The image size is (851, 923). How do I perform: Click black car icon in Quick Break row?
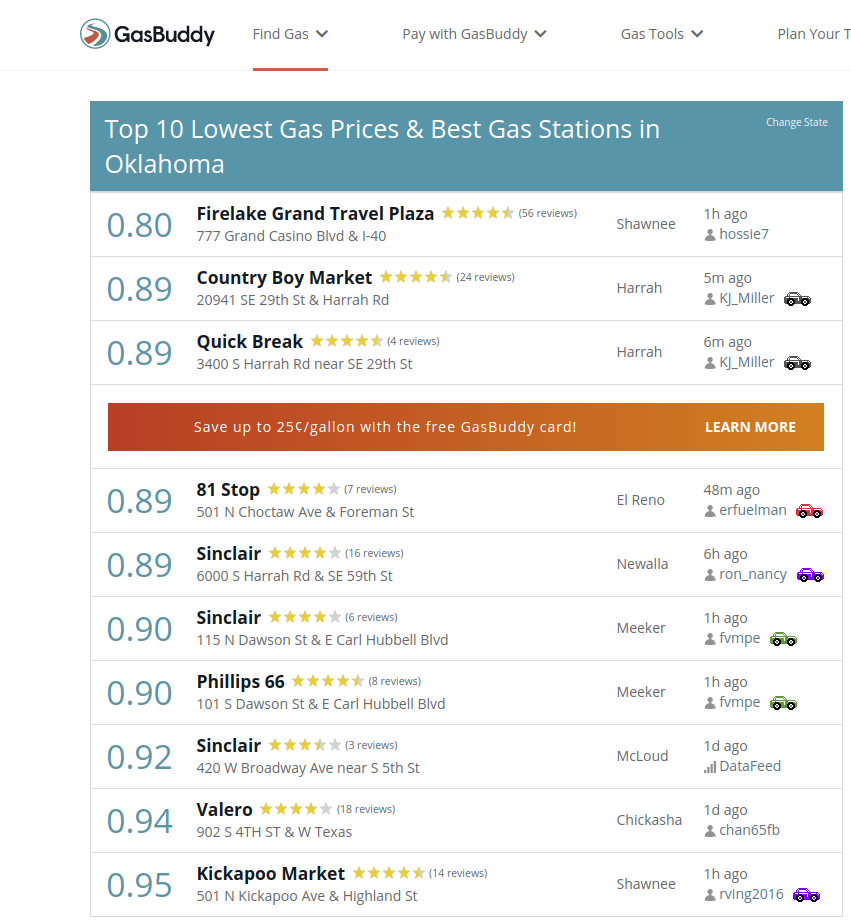[x=797, y=362]
